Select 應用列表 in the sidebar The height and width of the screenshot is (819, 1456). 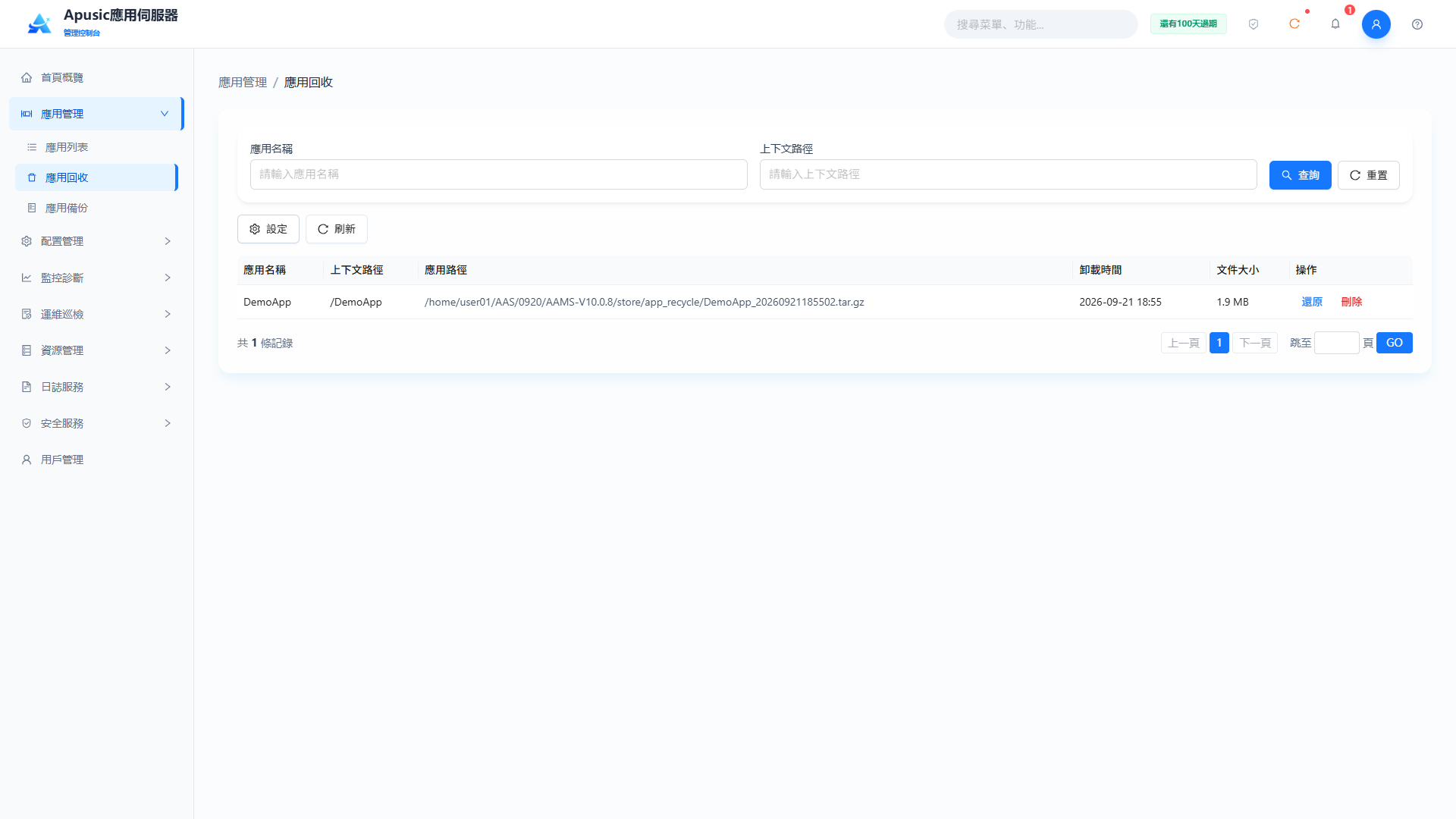[x=96, y=147]
